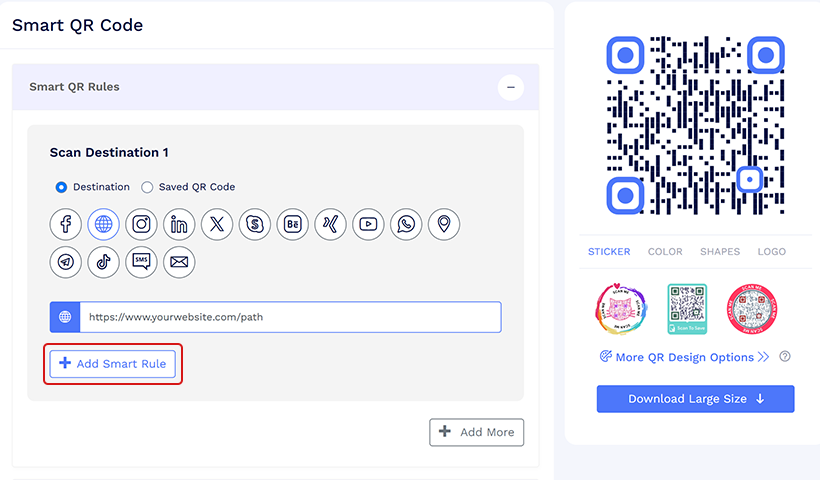Pick the TikTok destination icon
This screenshot has width=820, height=480.
[x=104, y=262]
